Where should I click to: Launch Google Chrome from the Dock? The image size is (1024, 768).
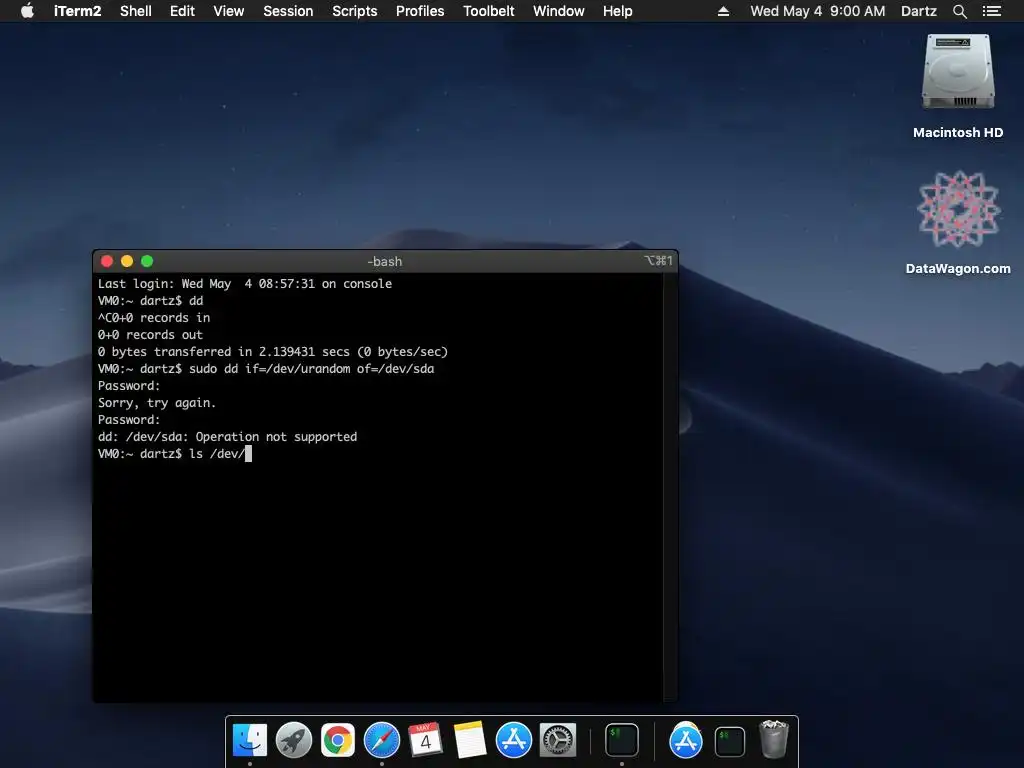point(338,740)
